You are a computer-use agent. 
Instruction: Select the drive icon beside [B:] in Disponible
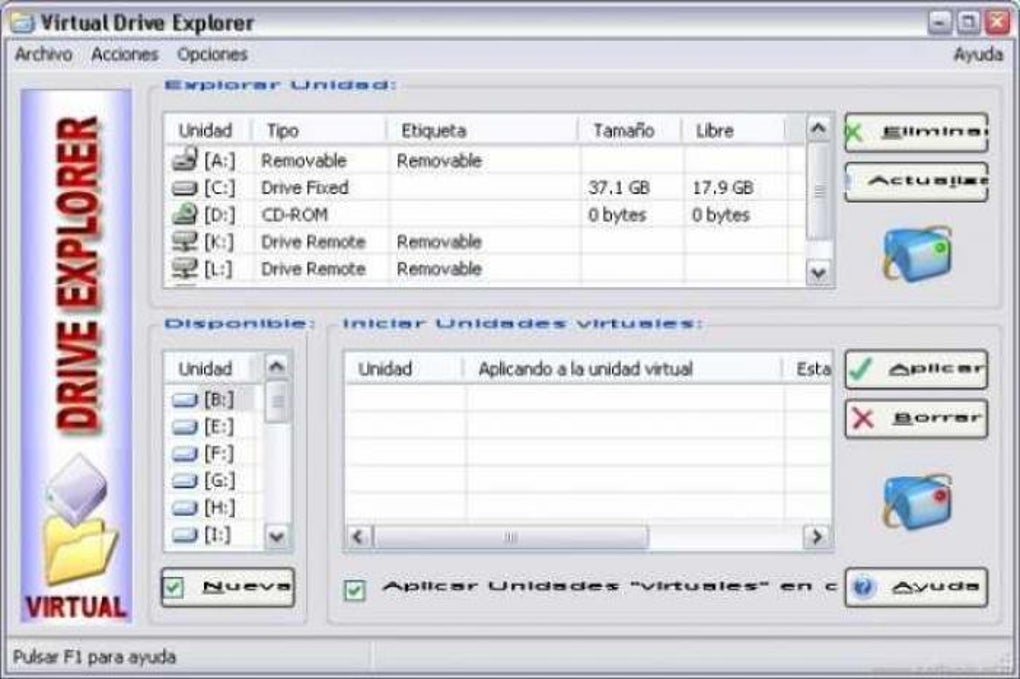pos(185,398)
